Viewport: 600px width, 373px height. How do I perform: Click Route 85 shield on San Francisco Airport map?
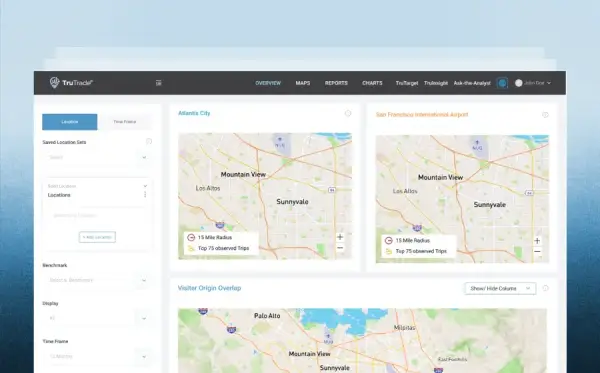pos(530,193)
